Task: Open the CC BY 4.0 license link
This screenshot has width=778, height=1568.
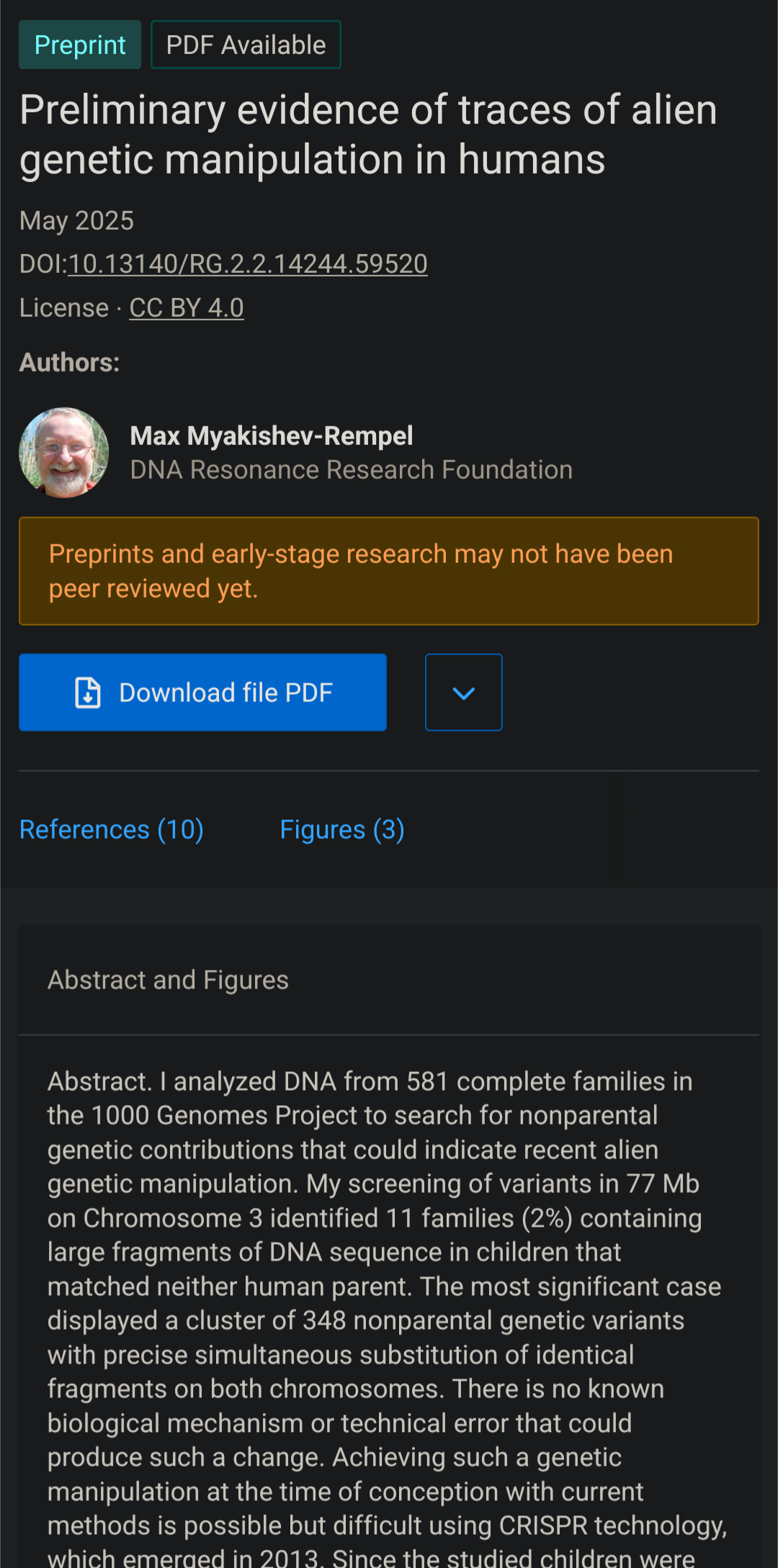Action: [187, 308]
